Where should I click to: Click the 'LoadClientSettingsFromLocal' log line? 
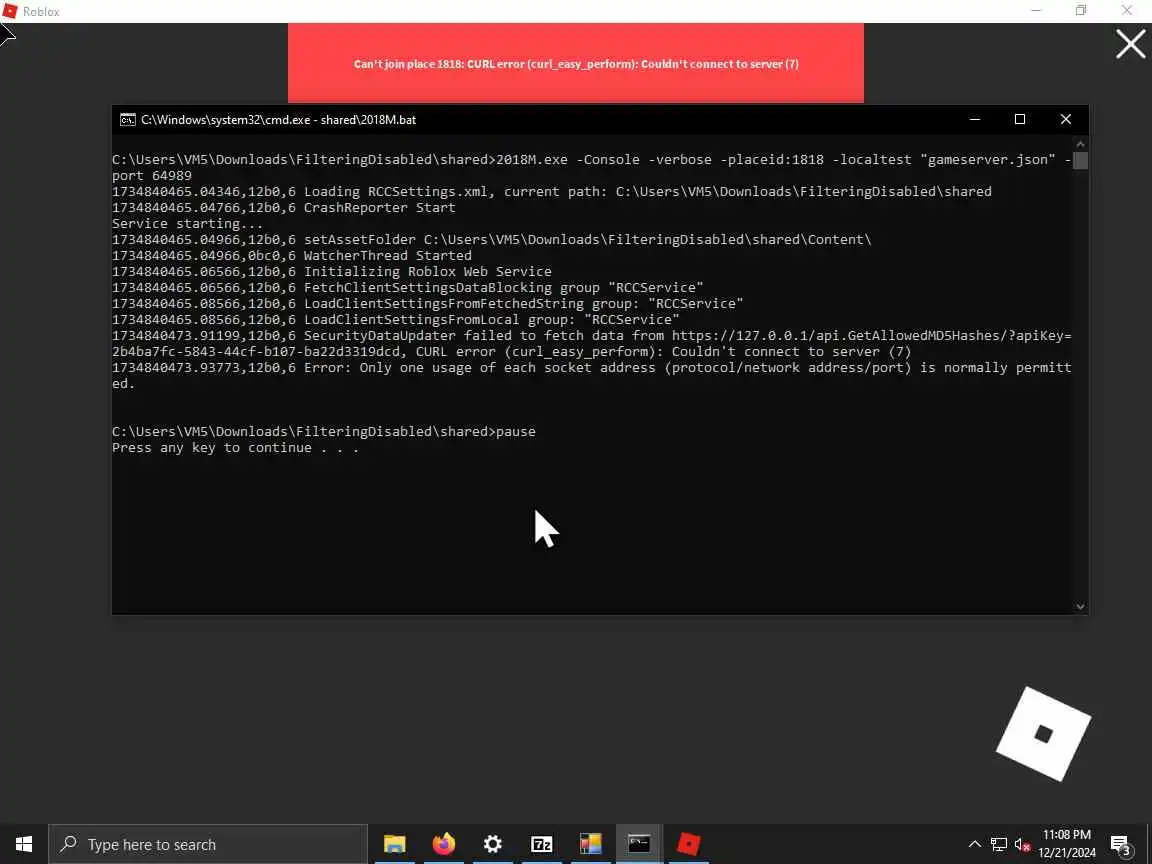point(396,320)
